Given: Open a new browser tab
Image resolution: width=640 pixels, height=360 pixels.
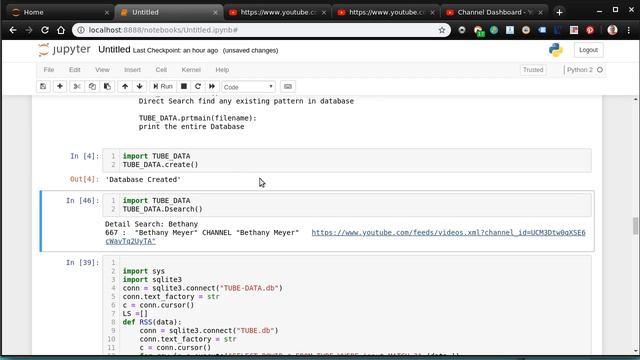Looking at the screenshot, I should pos(559,12).
